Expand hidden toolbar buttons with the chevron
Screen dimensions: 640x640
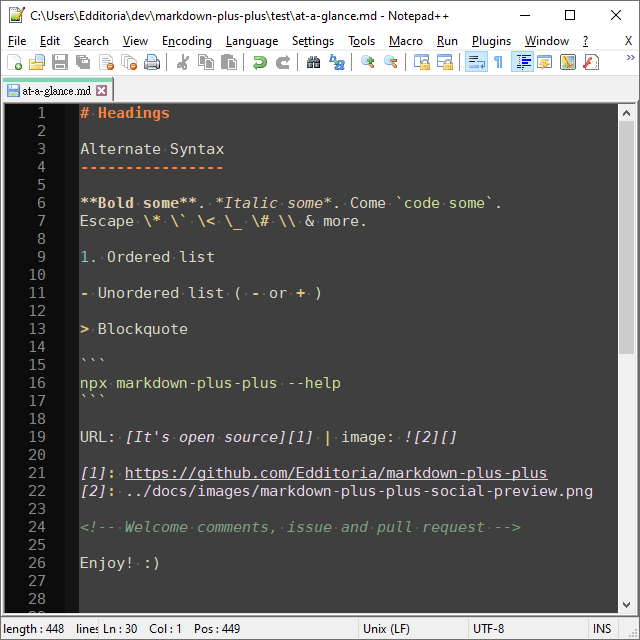(x=631, y=58)
